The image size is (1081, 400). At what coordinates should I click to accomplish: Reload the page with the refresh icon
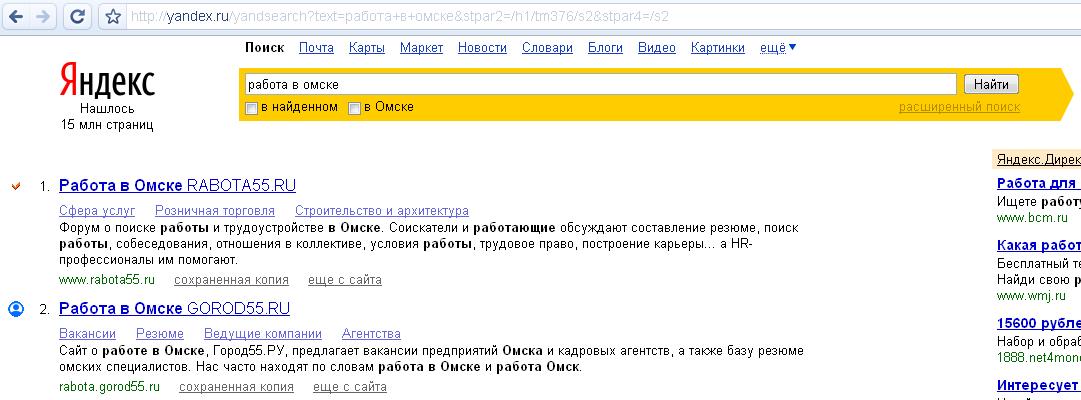coord(79,17)
